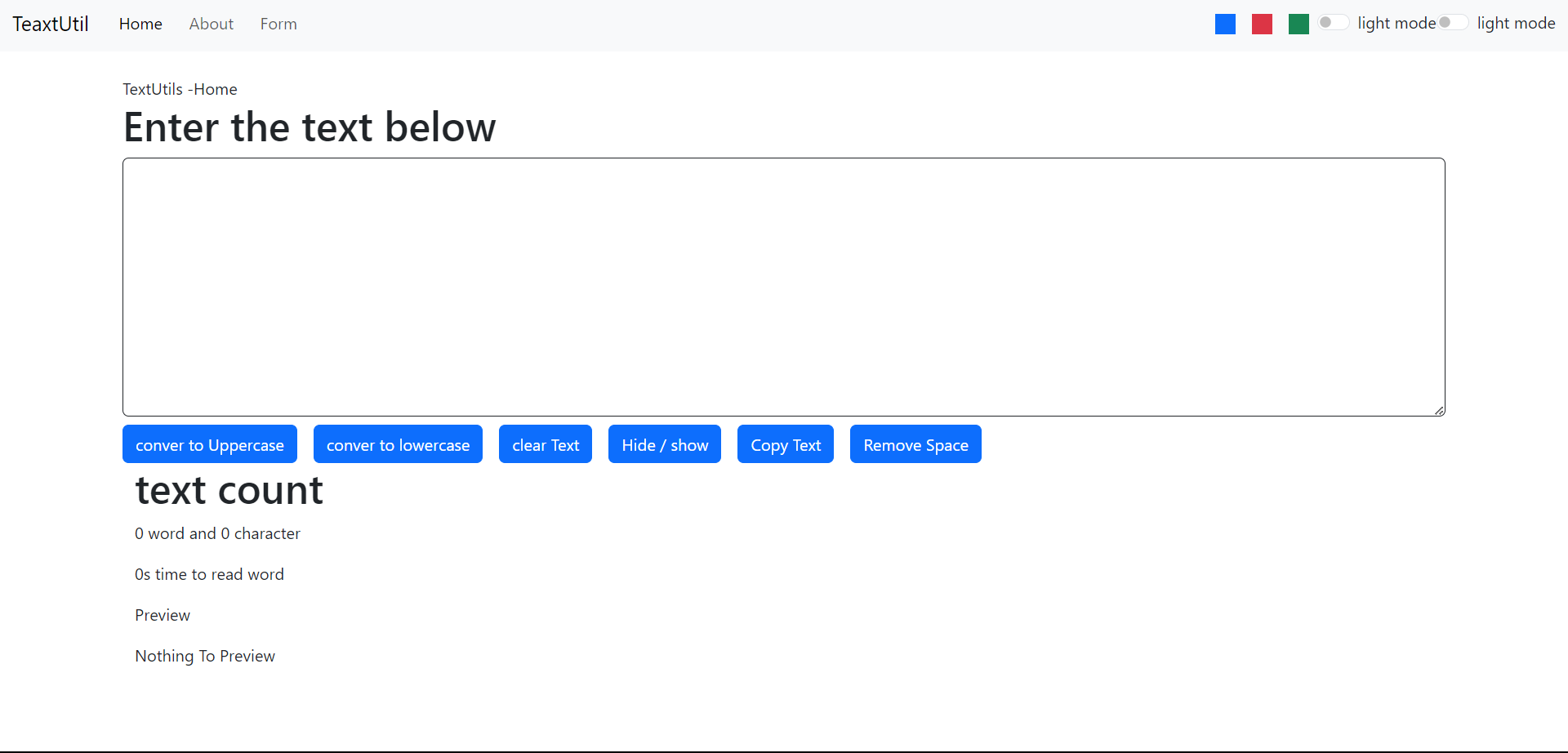
Task: Click the Nothing To Preview text
Action: pos(205,656)
